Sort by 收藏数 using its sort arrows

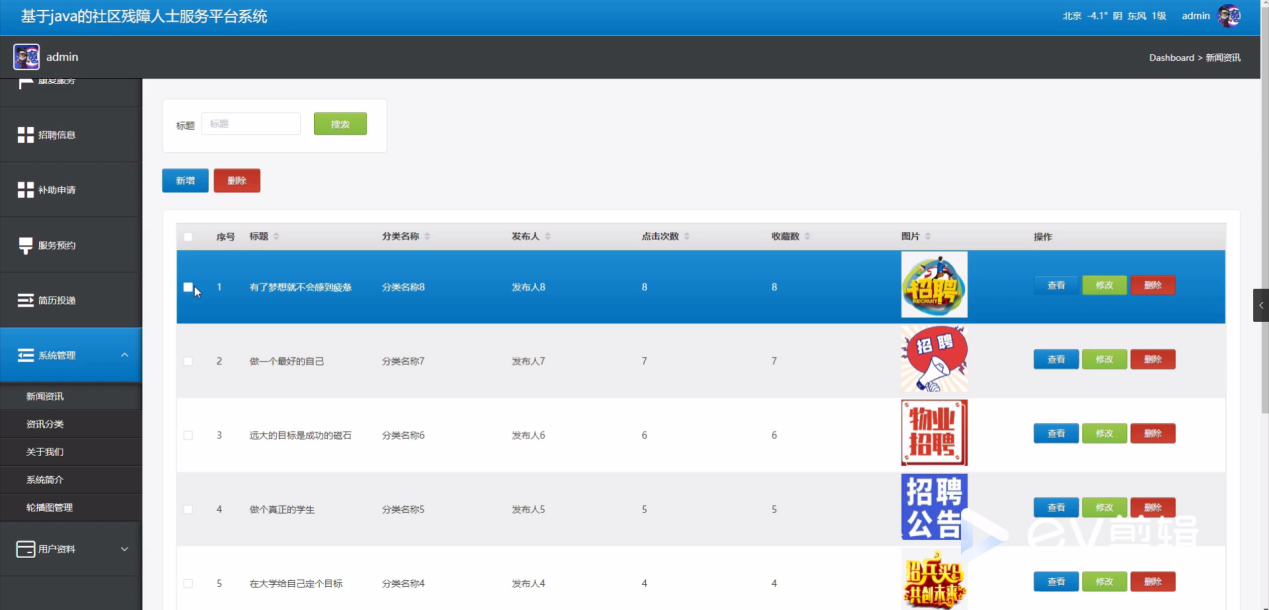click(x=808, y=237)
